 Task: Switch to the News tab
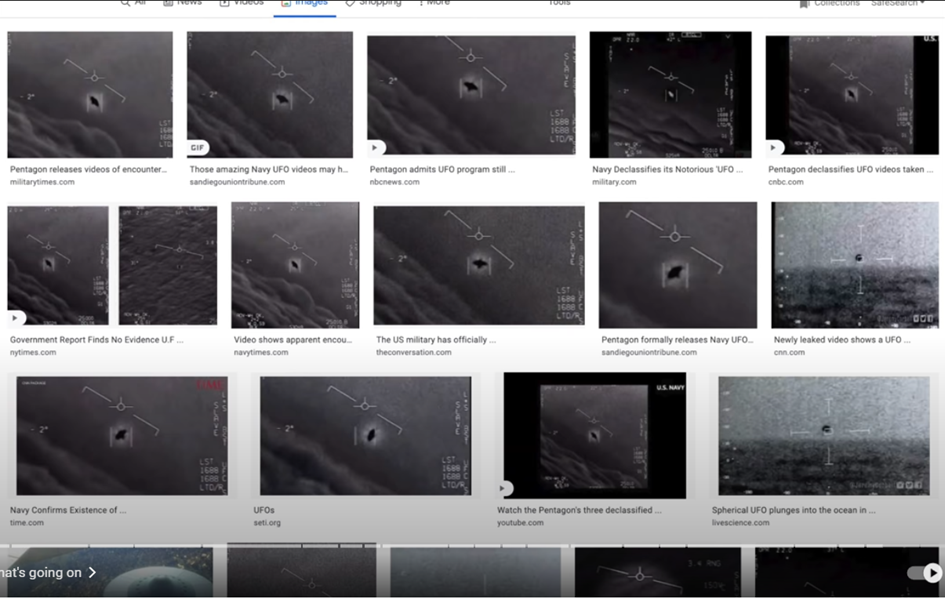click(183, 4)
